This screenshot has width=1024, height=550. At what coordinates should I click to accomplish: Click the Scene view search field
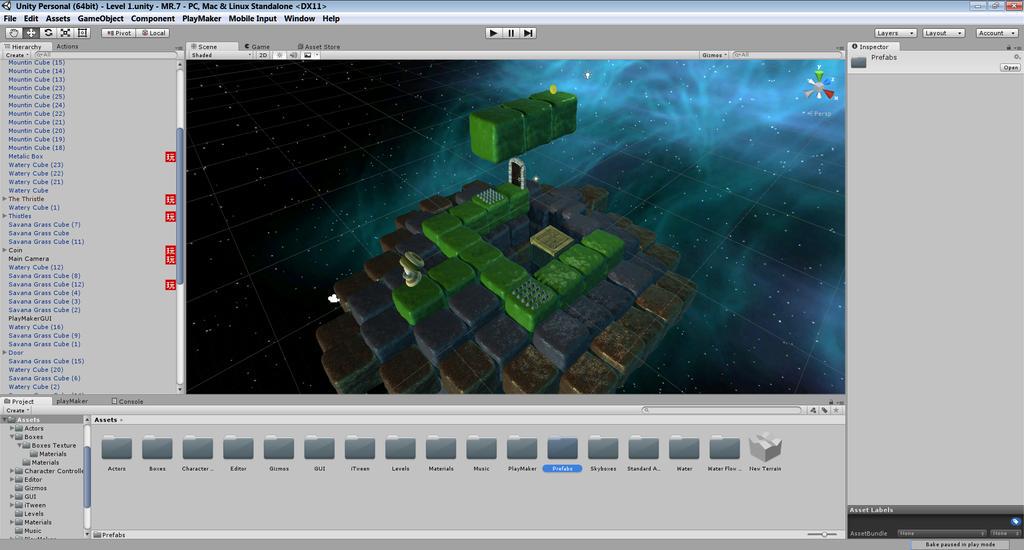point(786,55)
